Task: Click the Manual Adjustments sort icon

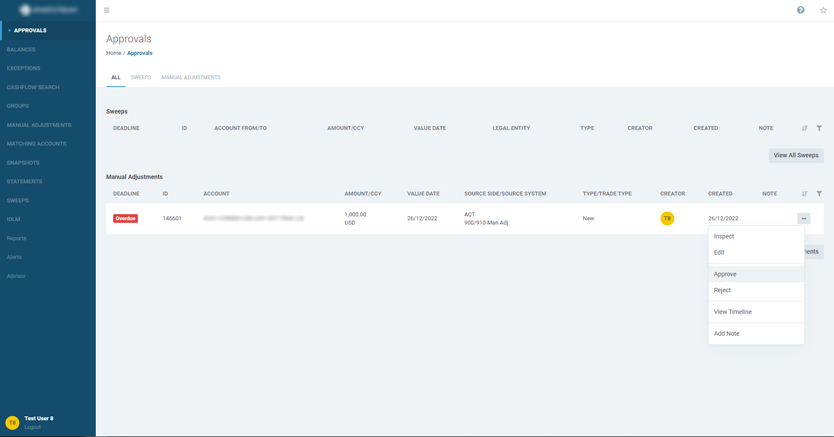Action: click(805, 194)
